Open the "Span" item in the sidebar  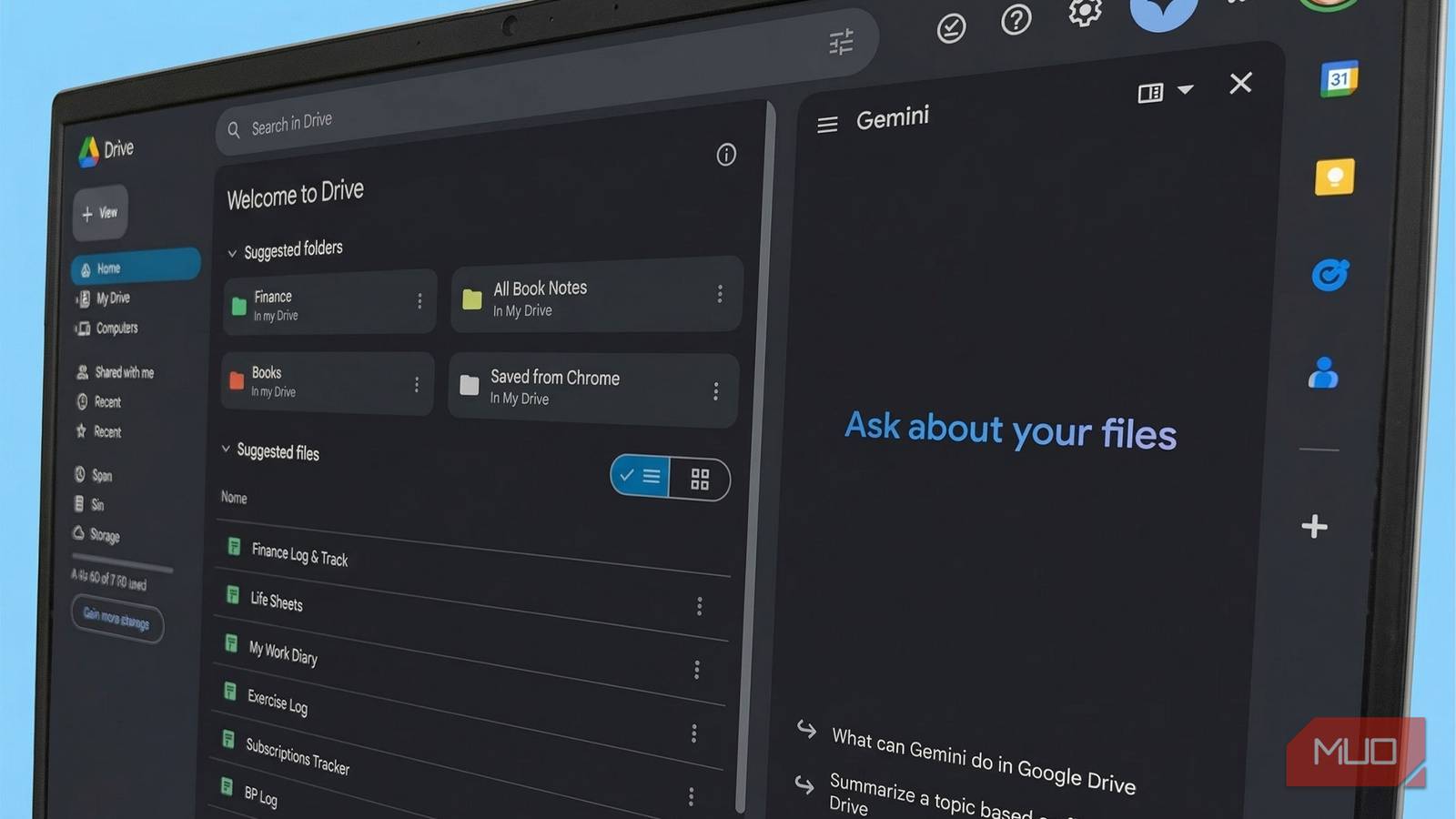coord(93,474)
